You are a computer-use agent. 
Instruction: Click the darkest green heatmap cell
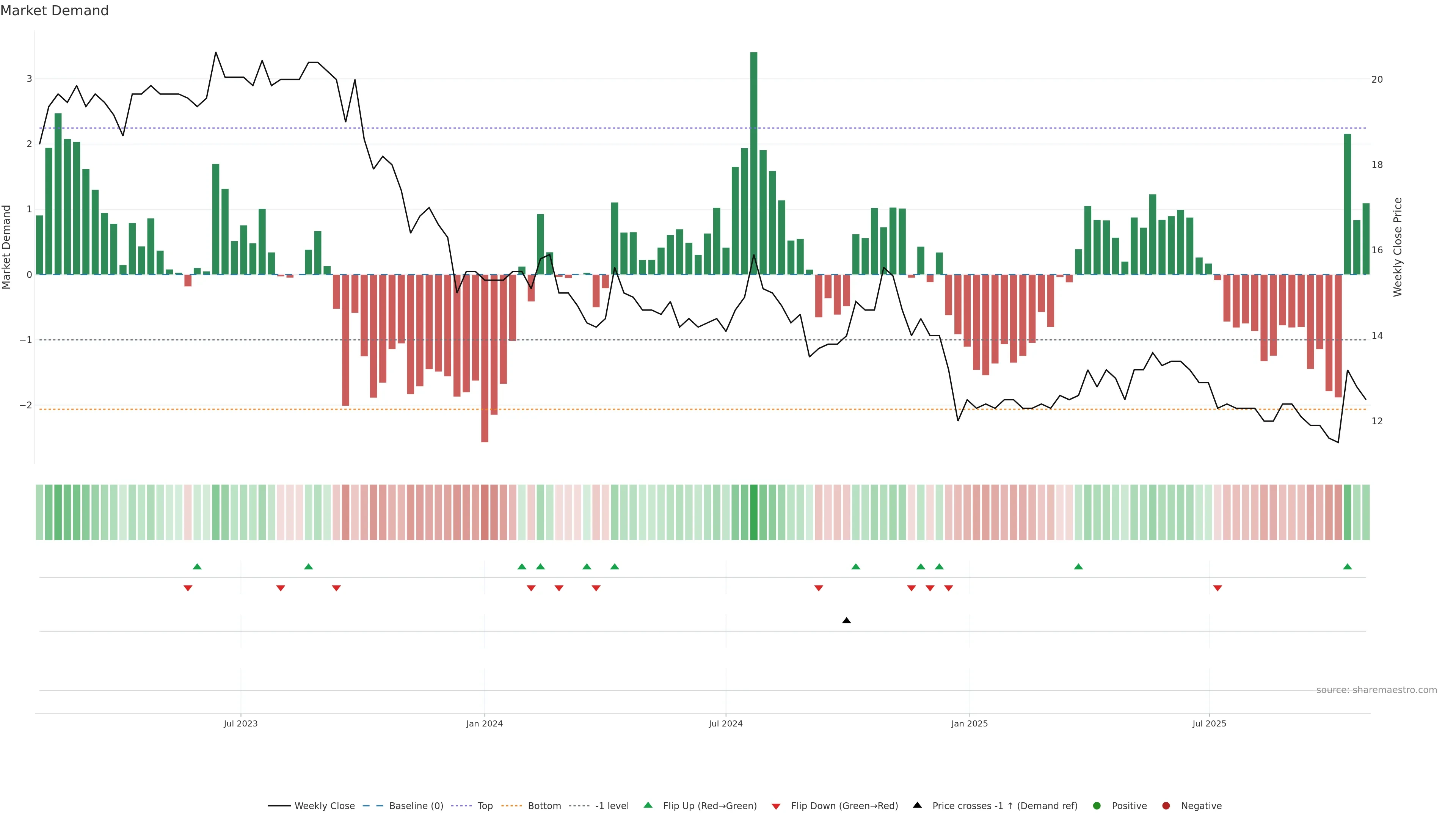[753, 512]
